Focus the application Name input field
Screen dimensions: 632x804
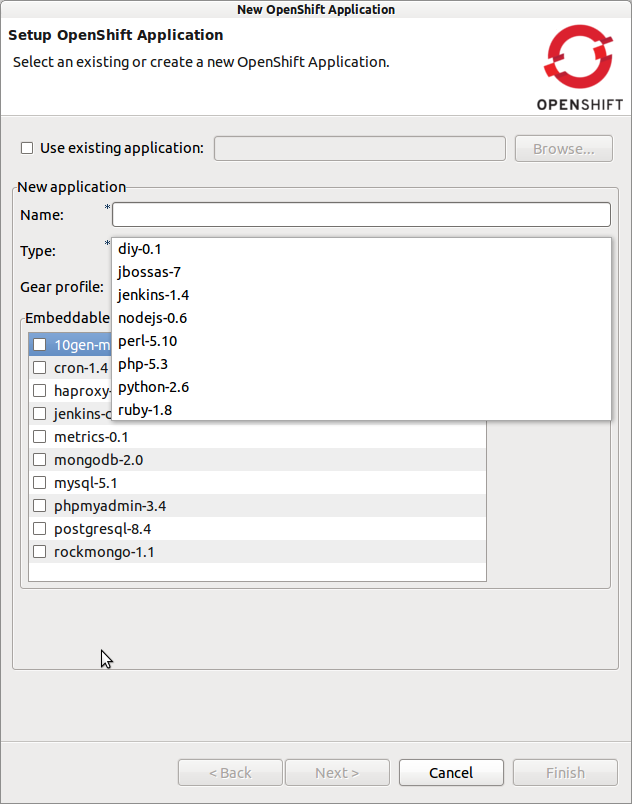pos(361,215)
